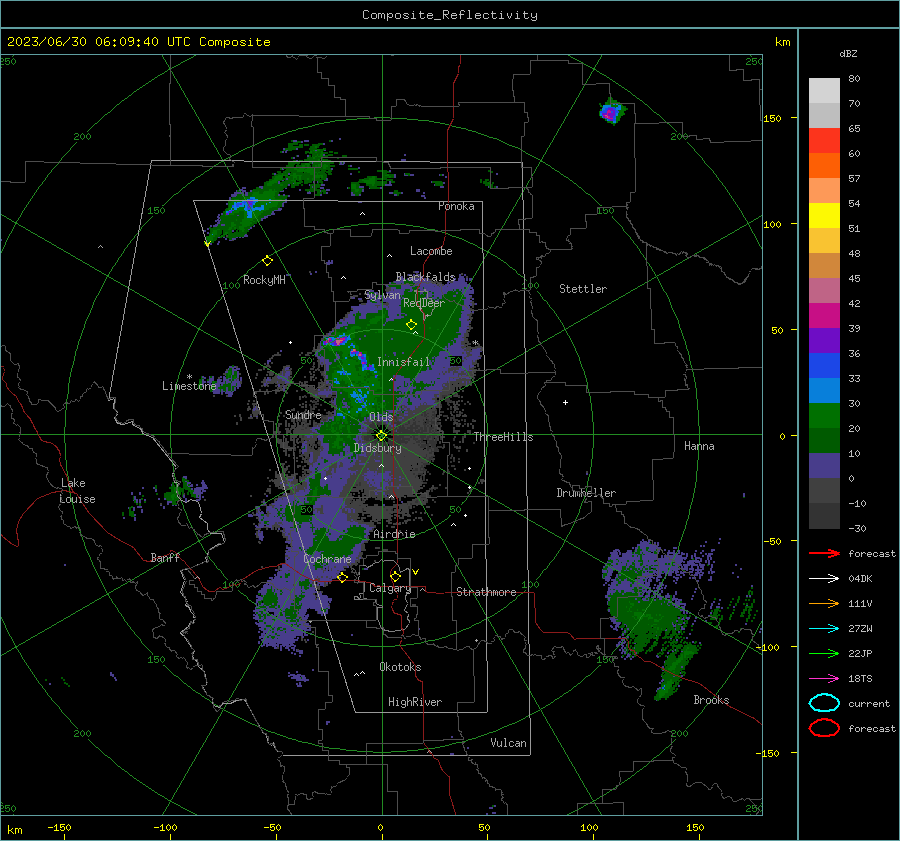The height and width of the screenshot is (841, 900).
Task: Click the Cochrane city label
Action: click(327, 559)
